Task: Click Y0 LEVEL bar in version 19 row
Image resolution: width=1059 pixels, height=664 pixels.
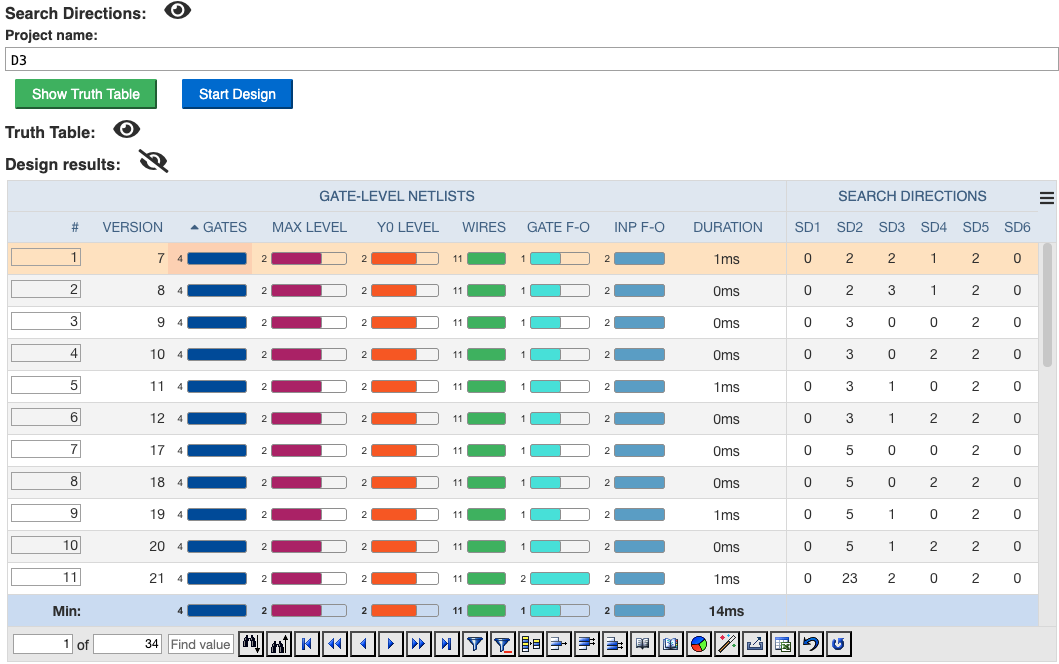Action: [405, 515]
